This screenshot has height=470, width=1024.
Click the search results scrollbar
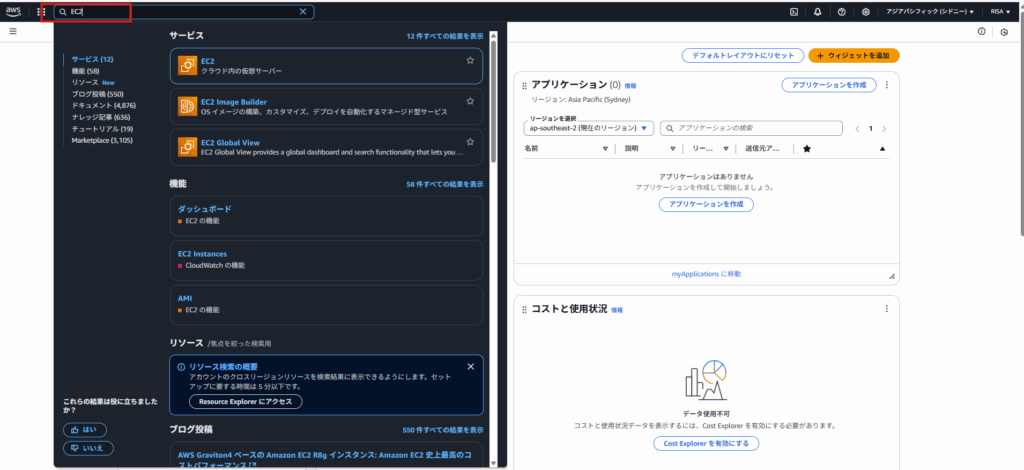[494, 101]
